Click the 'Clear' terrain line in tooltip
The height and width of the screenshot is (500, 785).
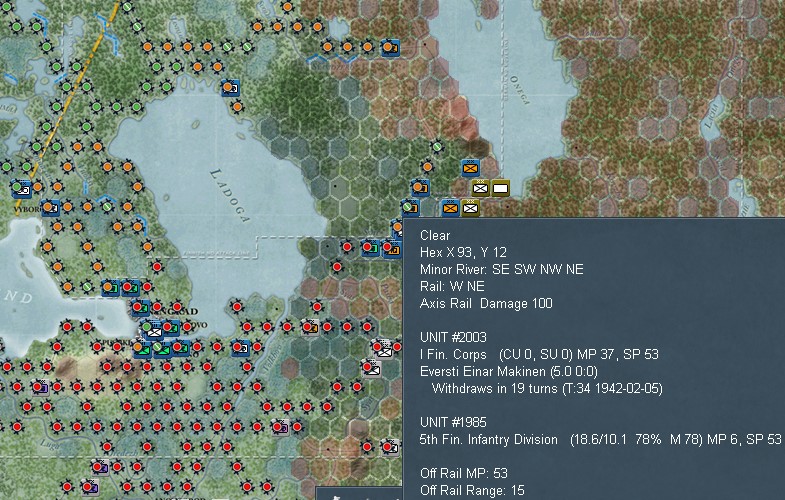point(435,235)
